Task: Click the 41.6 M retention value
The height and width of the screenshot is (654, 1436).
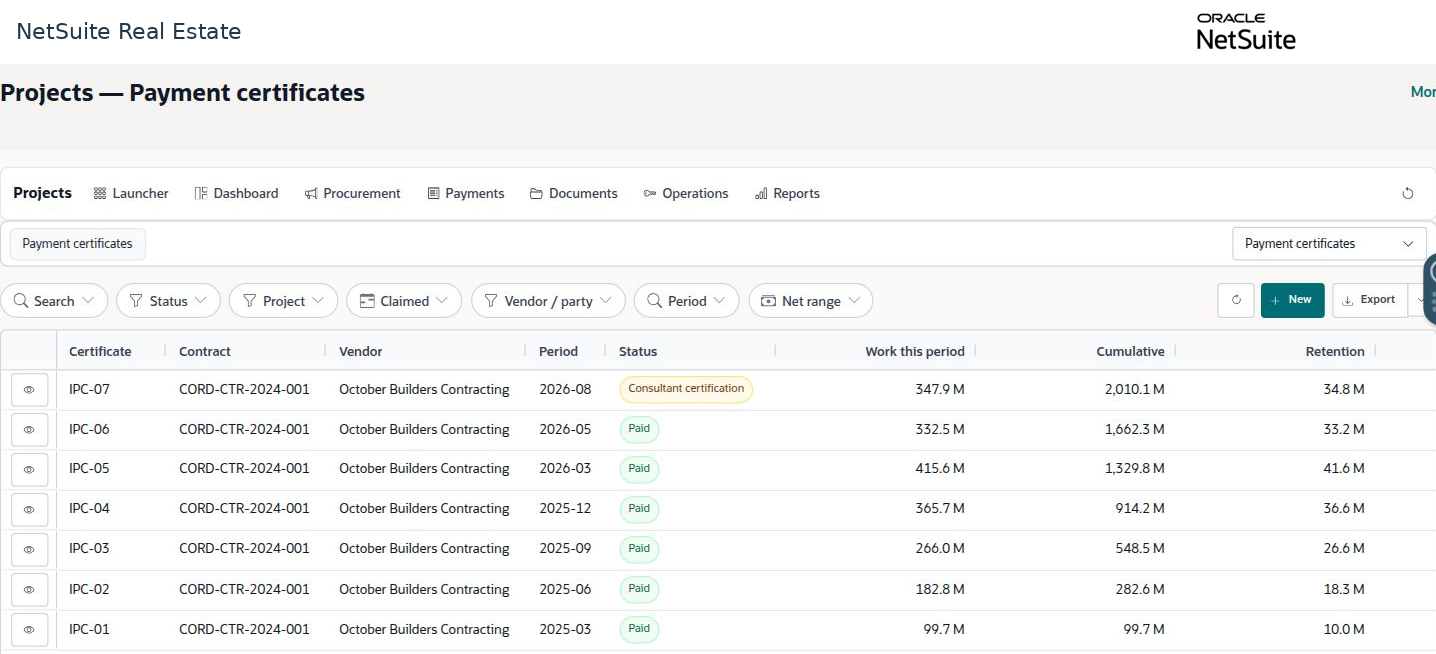Action: point(1344,469)
